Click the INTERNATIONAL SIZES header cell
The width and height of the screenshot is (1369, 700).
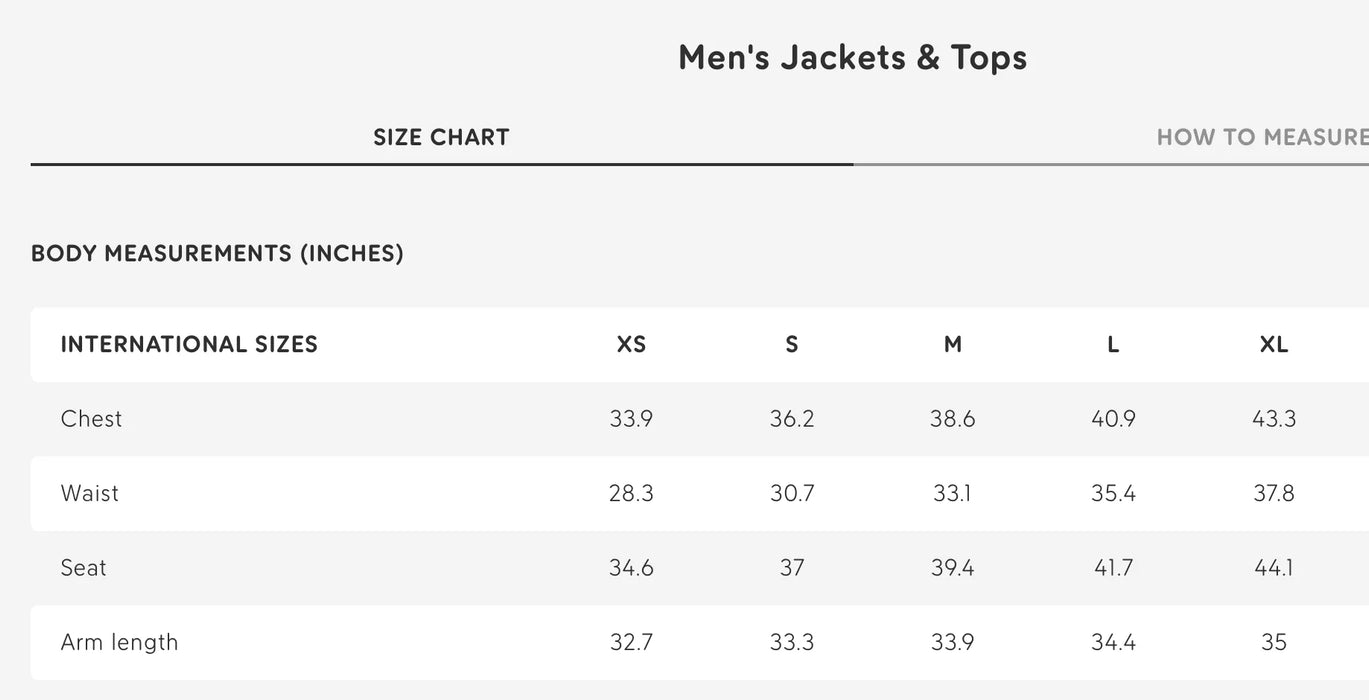[x=189, y=344]
